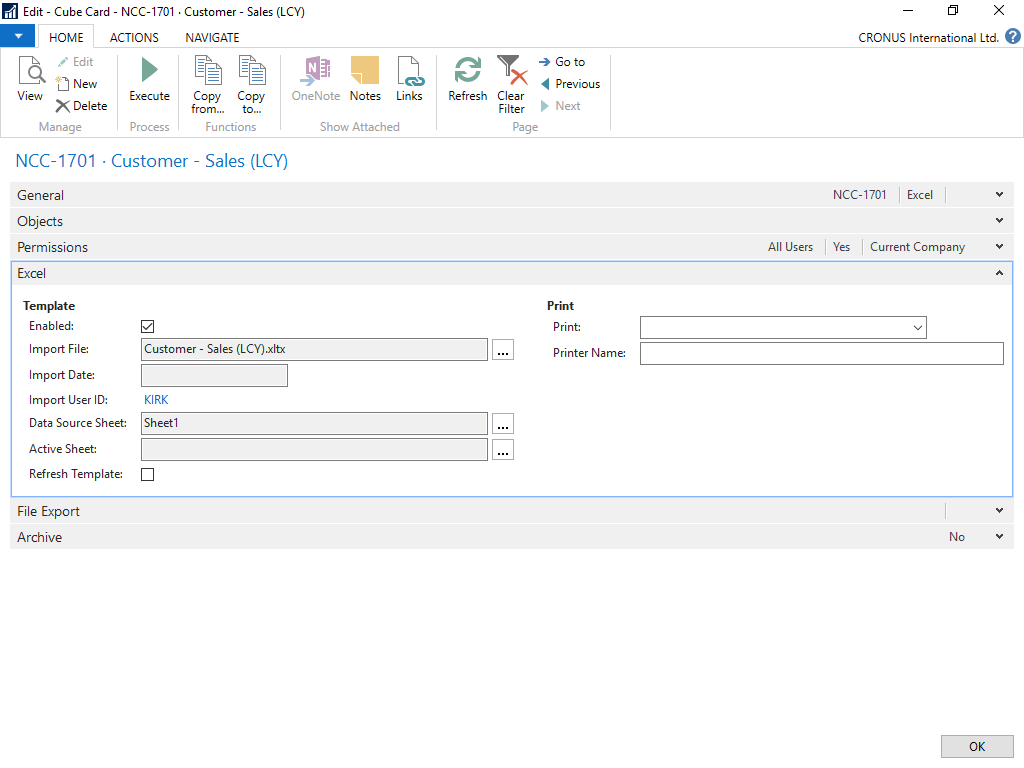Open the Print dropdown list
The width and height of the screenshot is (1024, 768).
click(x=917, y=328)
